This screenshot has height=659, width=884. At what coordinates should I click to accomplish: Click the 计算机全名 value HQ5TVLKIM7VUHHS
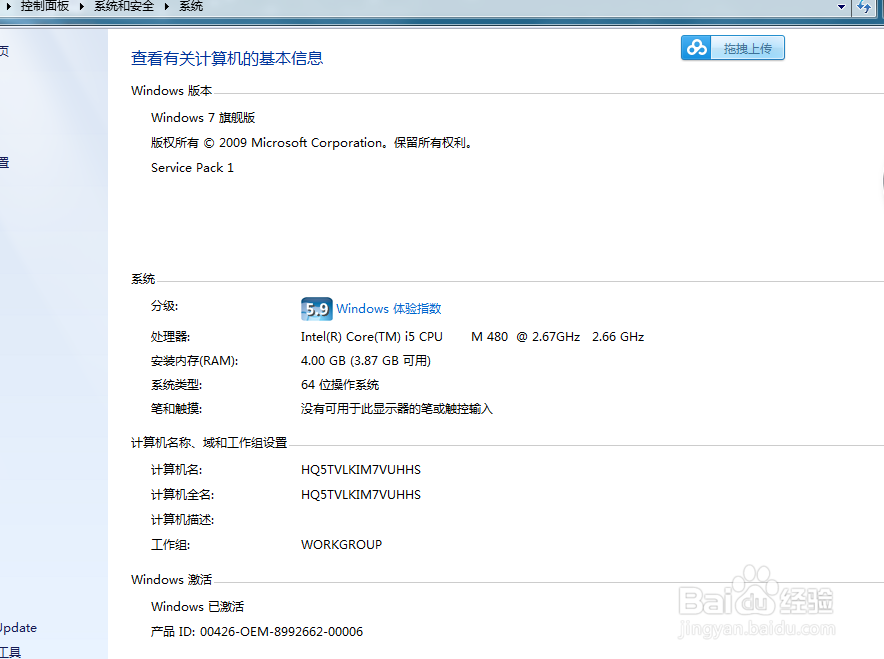point(361,494)
